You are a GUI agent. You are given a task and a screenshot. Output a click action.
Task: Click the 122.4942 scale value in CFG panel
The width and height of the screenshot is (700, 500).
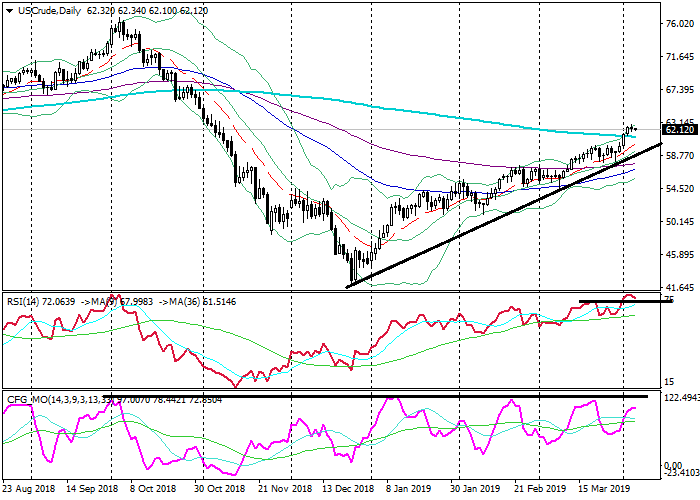pos(680,398)
